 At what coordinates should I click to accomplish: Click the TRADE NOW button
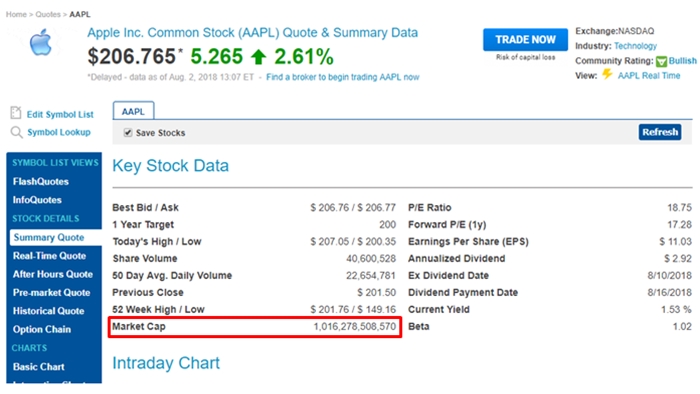525,40
